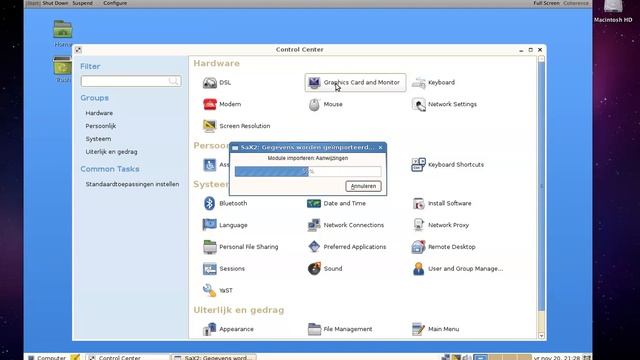
Task: Click Full Screen in the top bar
Action: pos(547,3)
